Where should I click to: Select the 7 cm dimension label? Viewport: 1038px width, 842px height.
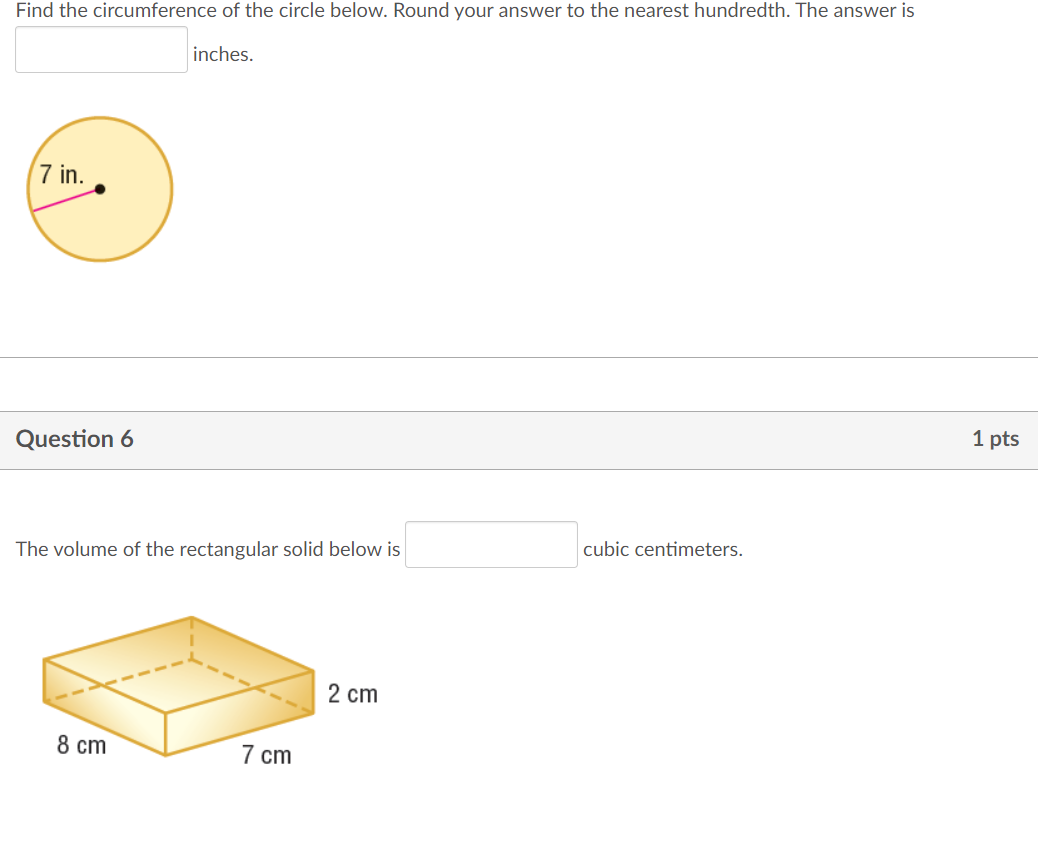pyautogui.click(x=264, y=756)
